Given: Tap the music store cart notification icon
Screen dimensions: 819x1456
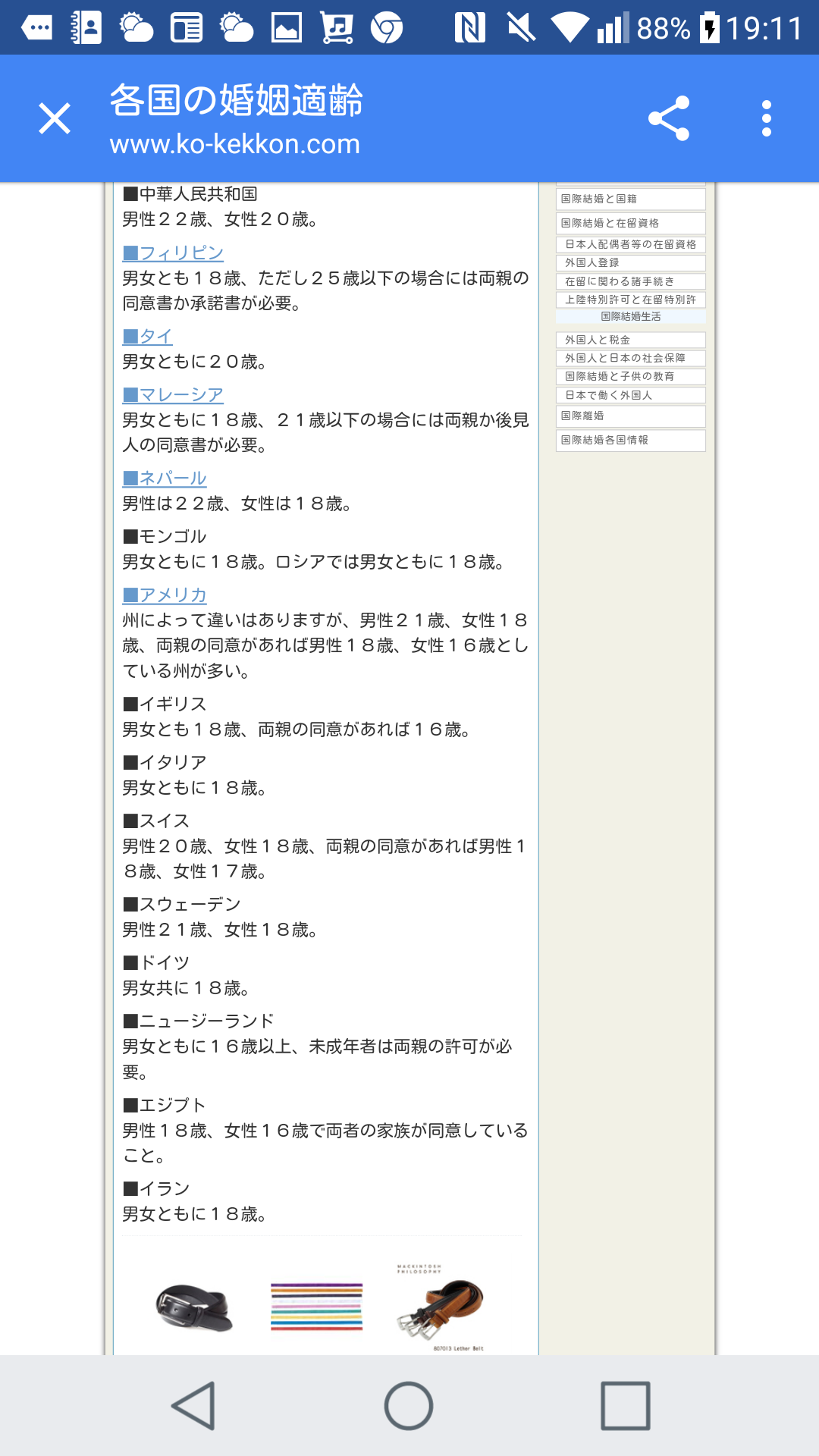Looking at the screenshot, I should coord(337,28).
